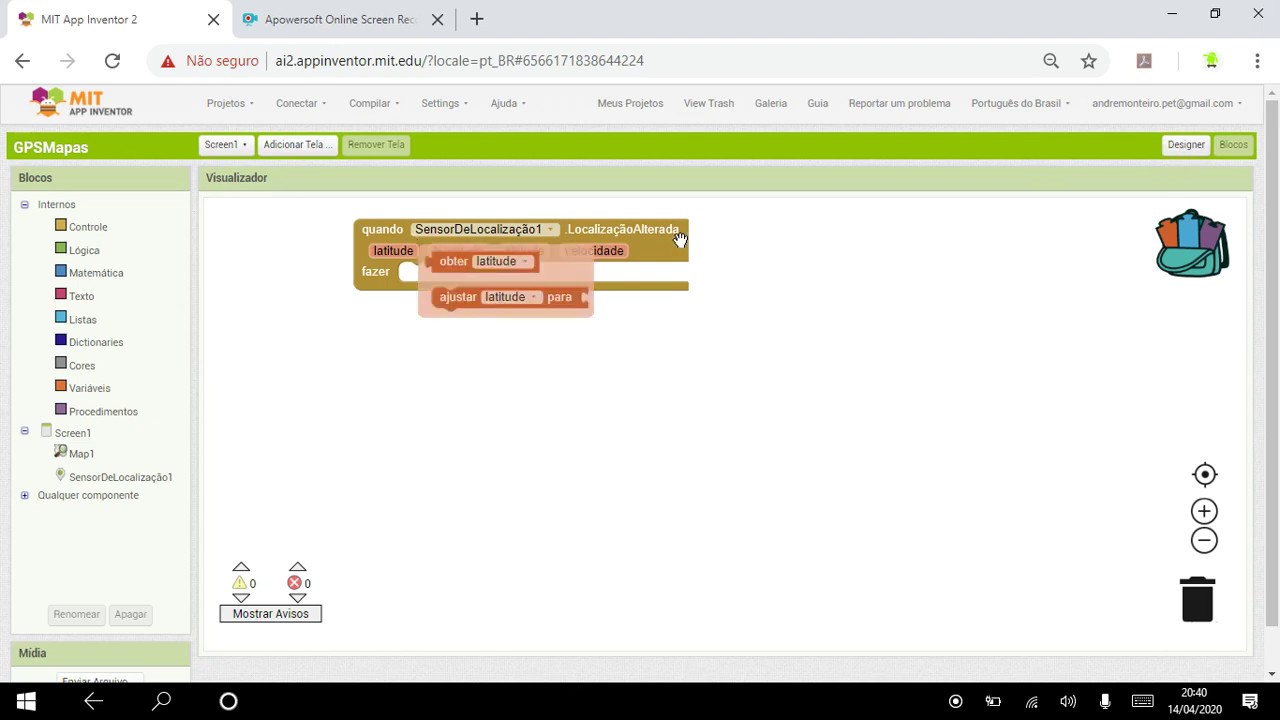1280x720 pixels.
Task: Open View Trash link
Action: (708, 103)
